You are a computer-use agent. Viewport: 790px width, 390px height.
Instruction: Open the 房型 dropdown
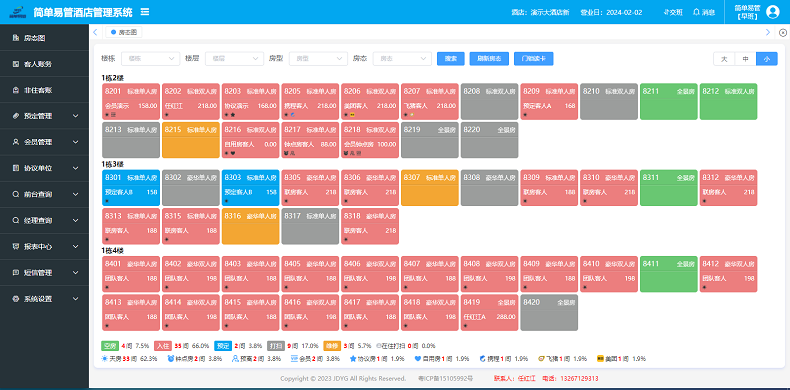click(x=318, y=58)
